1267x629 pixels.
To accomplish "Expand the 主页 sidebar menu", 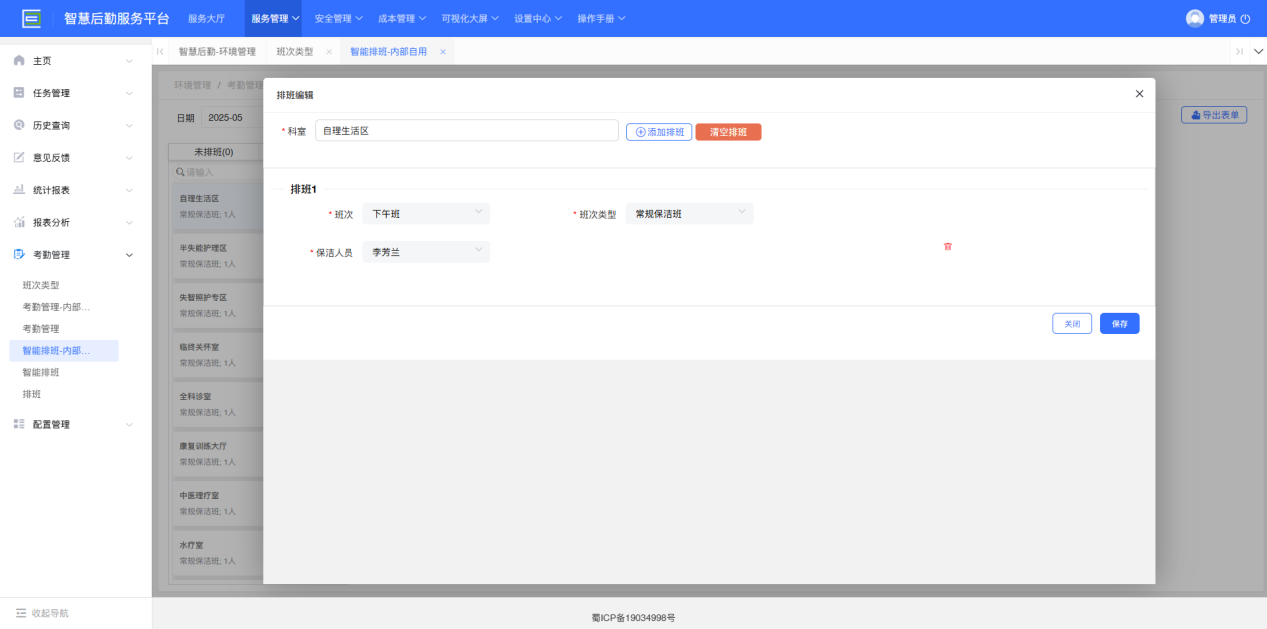I will 129,61.
